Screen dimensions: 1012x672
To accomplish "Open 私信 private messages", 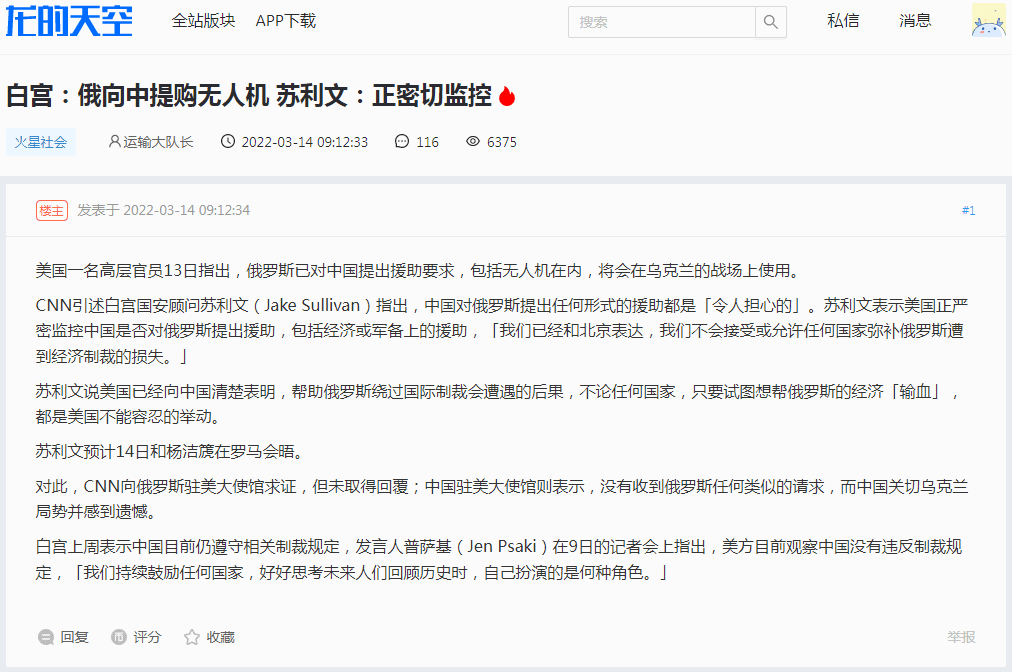I will click(x=843, y=21).
